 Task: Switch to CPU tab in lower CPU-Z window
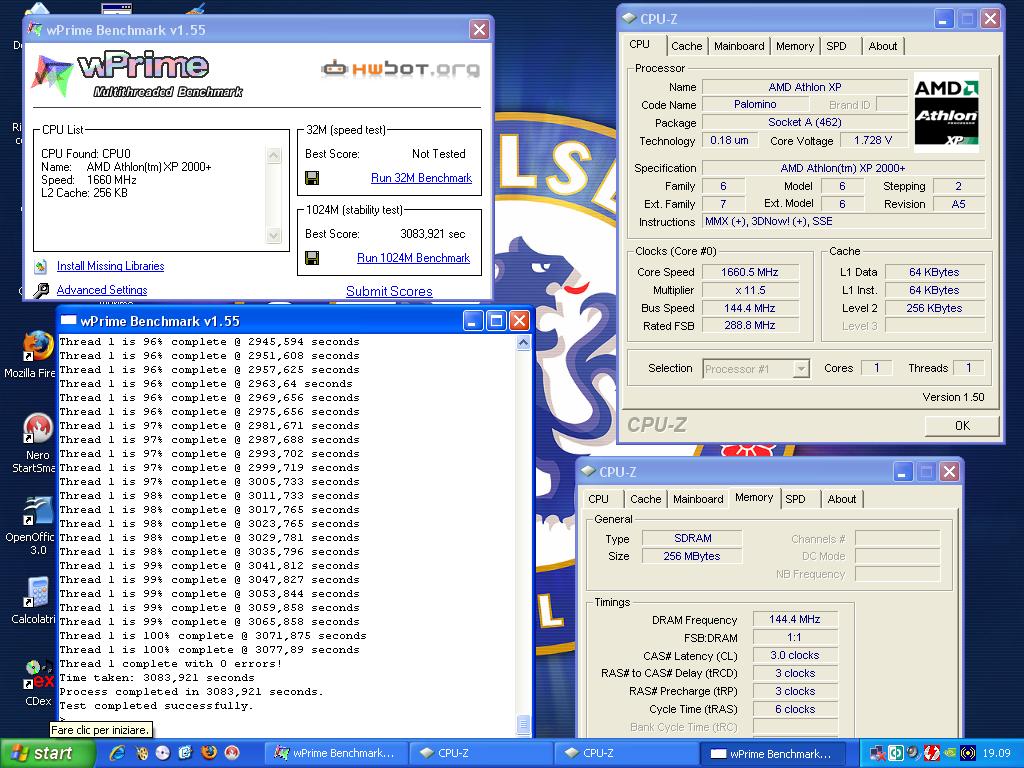point(598,499)
